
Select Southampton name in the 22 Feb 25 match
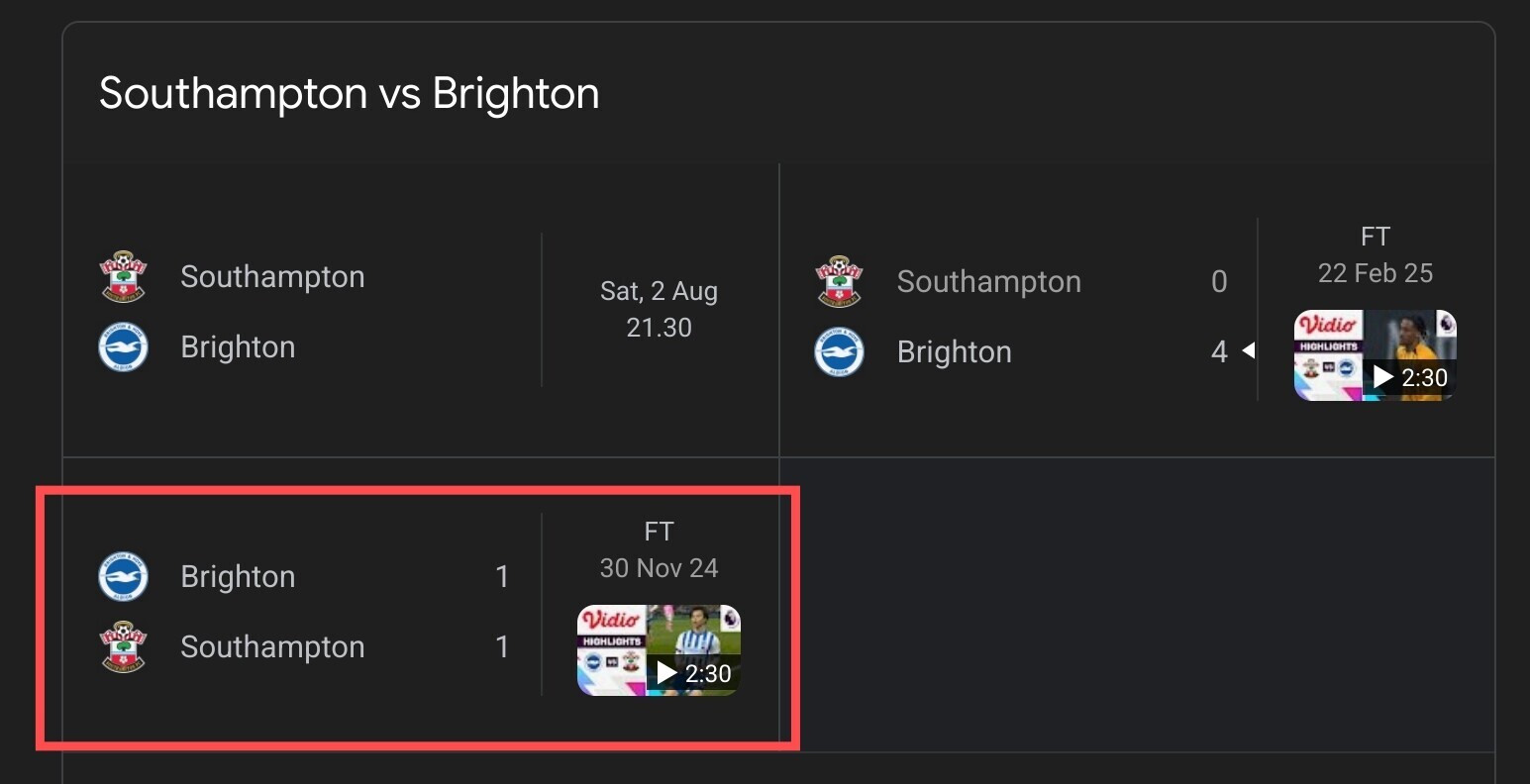[x=988, y=281]
